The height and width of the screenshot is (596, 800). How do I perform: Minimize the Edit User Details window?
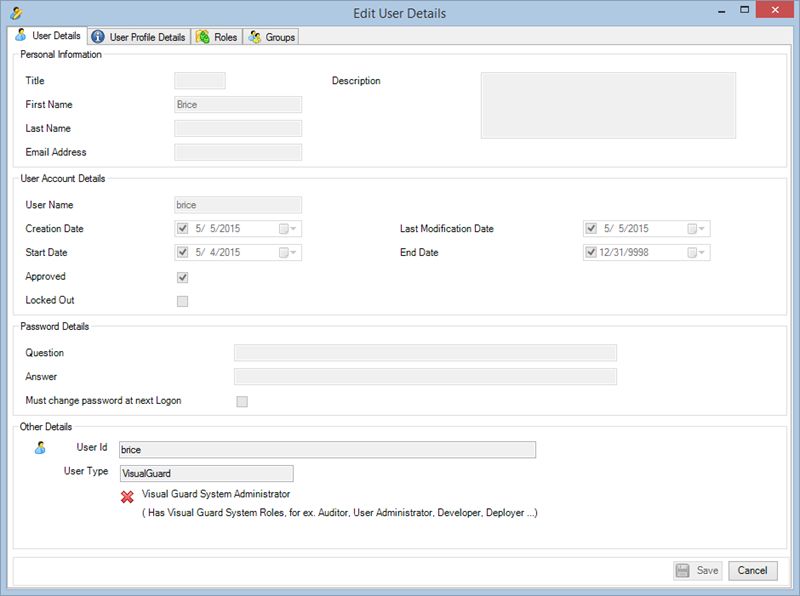(x=721, y=10)
